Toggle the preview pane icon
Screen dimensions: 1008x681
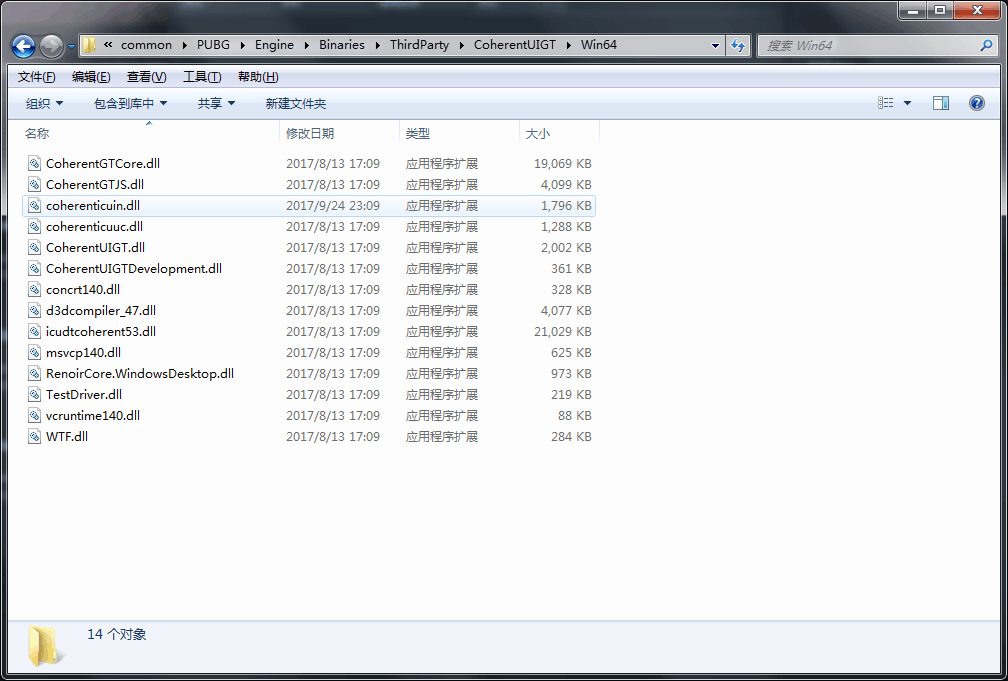pos(940,103)
